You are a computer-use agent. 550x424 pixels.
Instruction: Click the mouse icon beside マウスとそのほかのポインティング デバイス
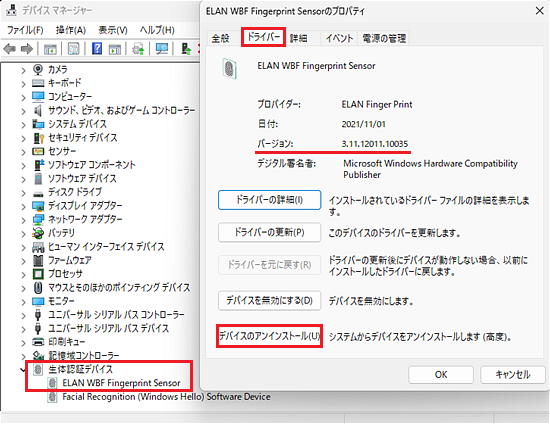coord(38,288)
